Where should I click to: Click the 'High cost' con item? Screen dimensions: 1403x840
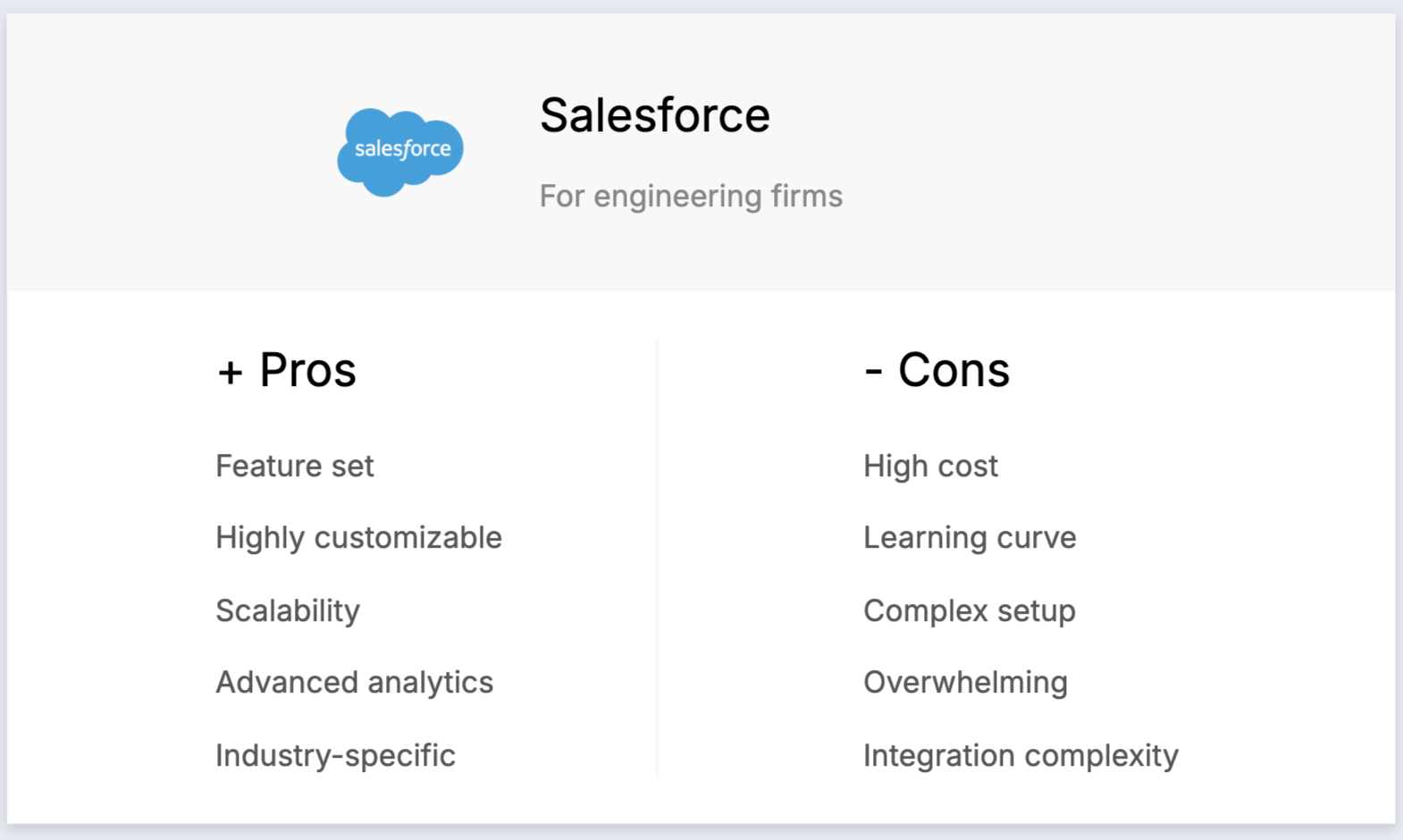pos(930,466)
